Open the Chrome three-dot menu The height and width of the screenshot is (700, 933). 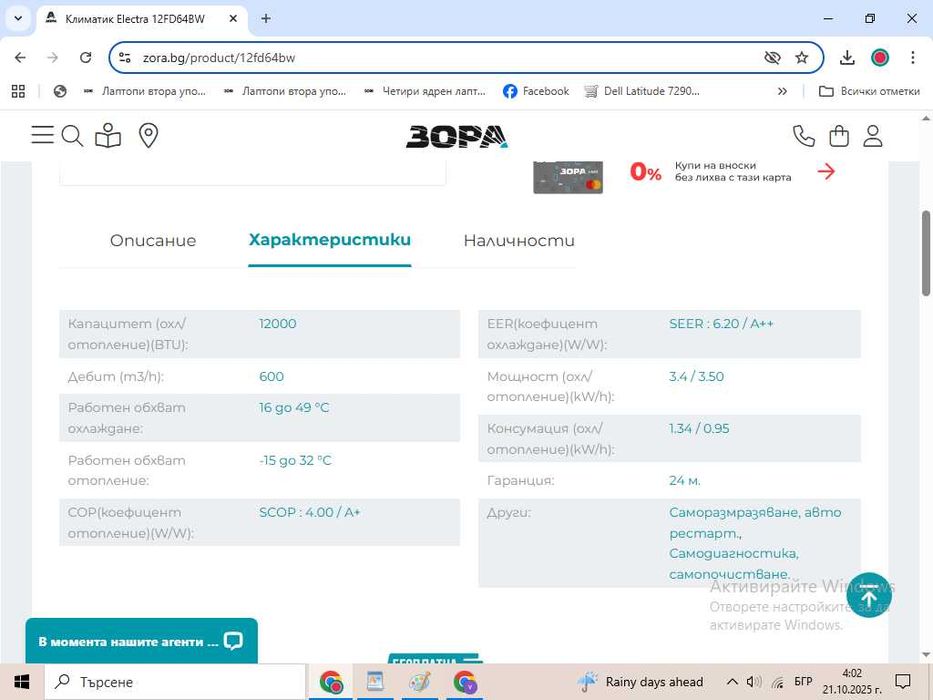tap(913, 58)
